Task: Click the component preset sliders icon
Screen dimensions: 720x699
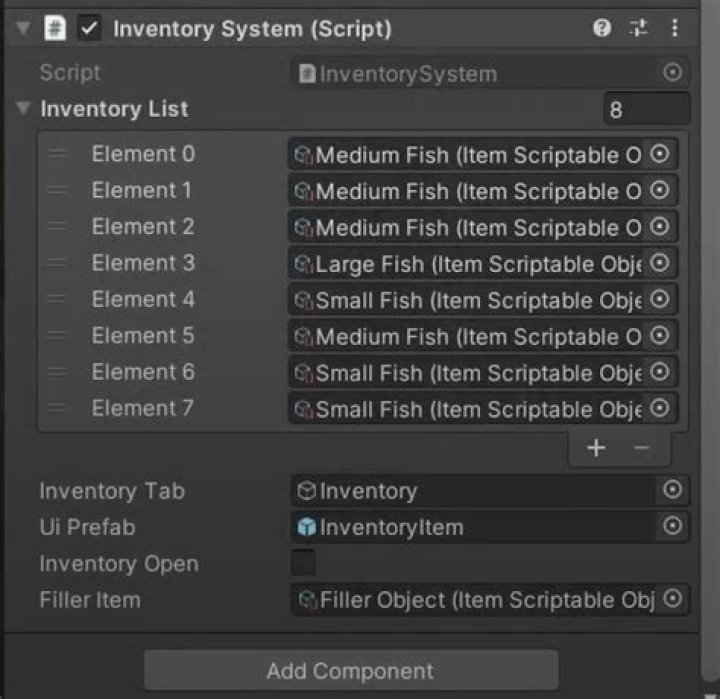Action: tap(638, 29)
